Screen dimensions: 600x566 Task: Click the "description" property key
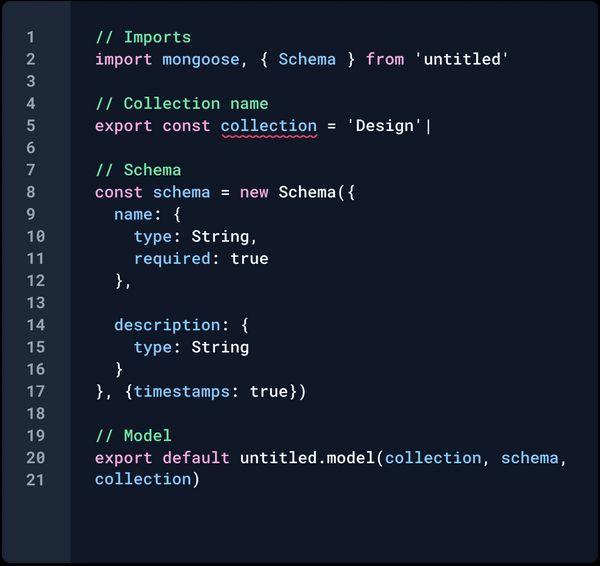point(167,325)
